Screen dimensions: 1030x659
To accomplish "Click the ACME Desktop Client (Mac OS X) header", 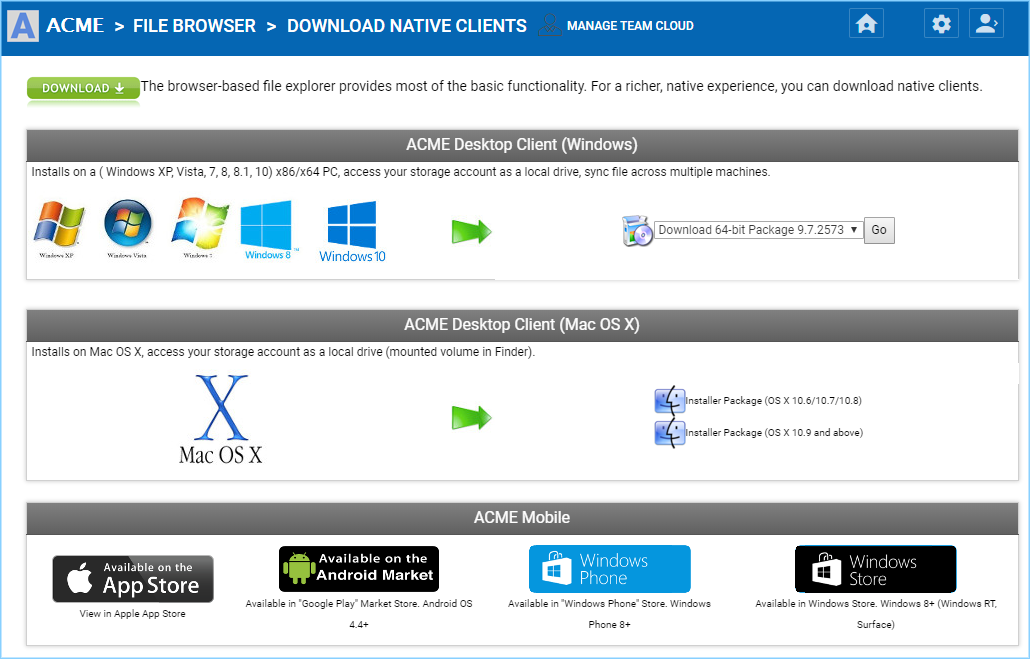I will click(x=522, y=325).
